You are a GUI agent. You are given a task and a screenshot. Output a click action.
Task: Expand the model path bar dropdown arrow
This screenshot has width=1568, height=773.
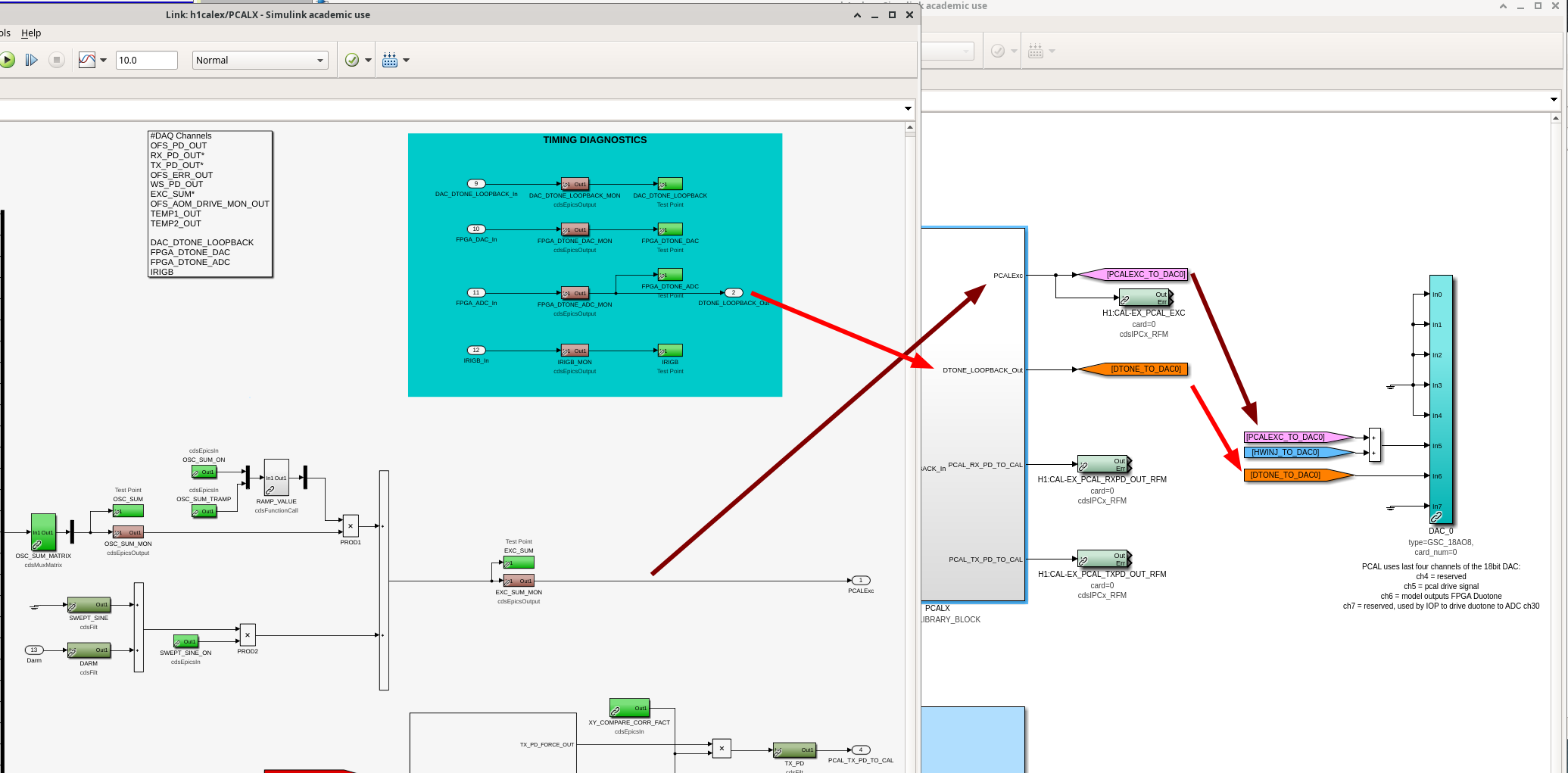coord(908,109)
